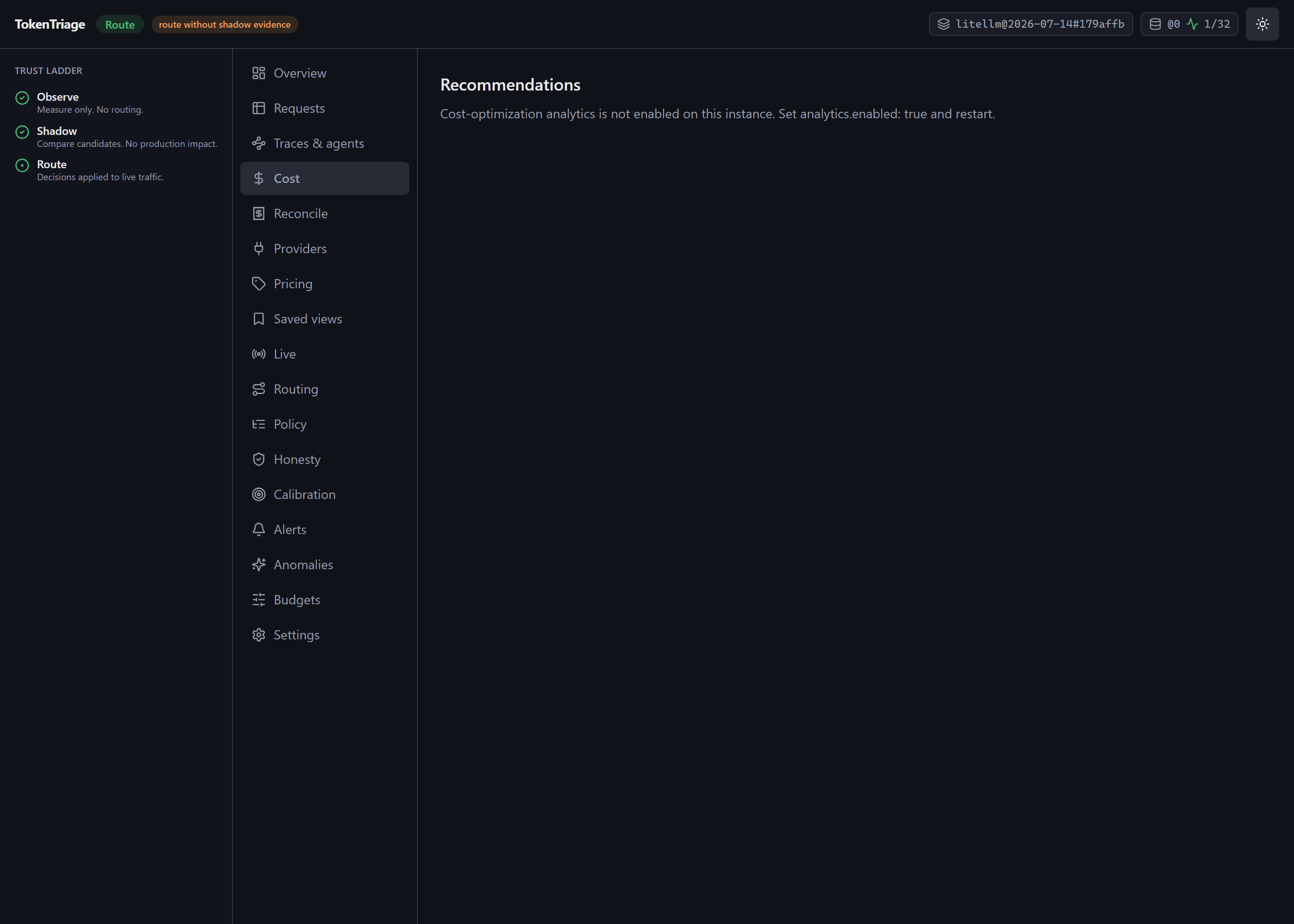Image resolution: width=1294 pixels, height=924 pixels.
Task: Click the @0 database counter text
Action: [x=1173, y=24]
